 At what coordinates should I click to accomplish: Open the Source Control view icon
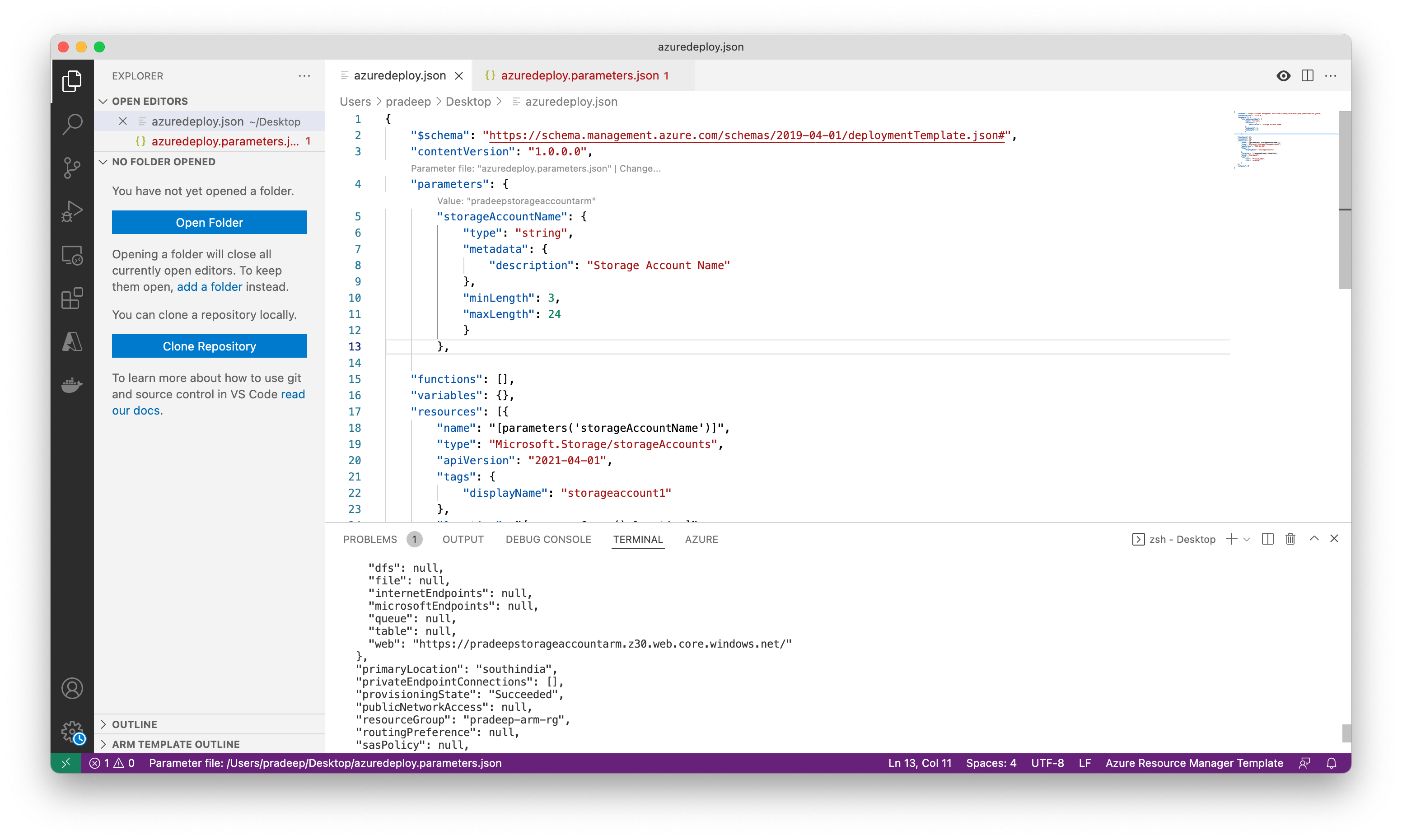pos(72,168)
